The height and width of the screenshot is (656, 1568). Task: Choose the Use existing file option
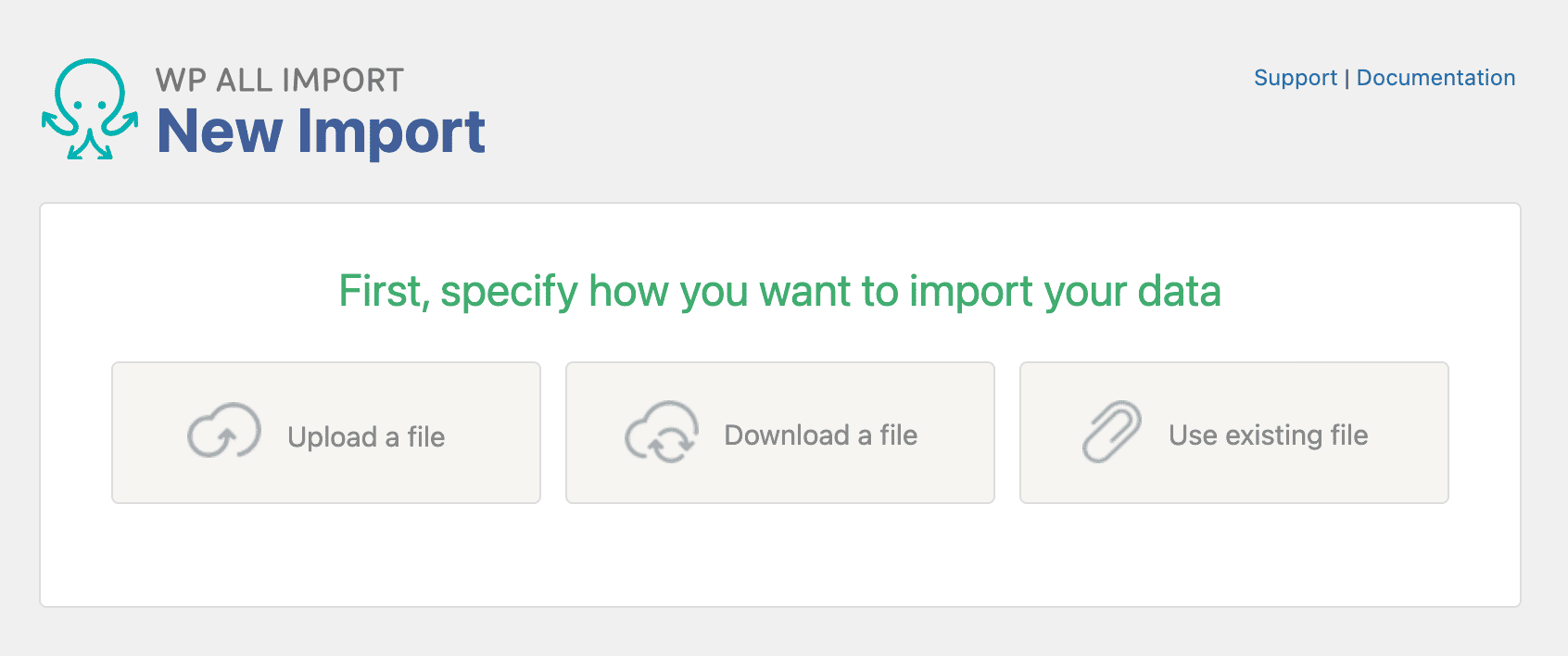click(1233, 433)
